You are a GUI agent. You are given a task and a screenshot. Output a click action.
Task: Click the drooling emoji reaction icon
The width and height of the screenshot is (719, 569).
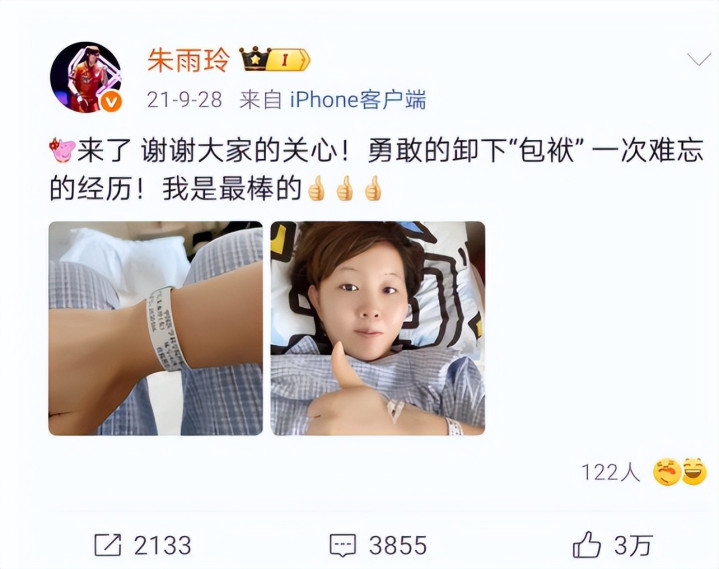point(667,472)
